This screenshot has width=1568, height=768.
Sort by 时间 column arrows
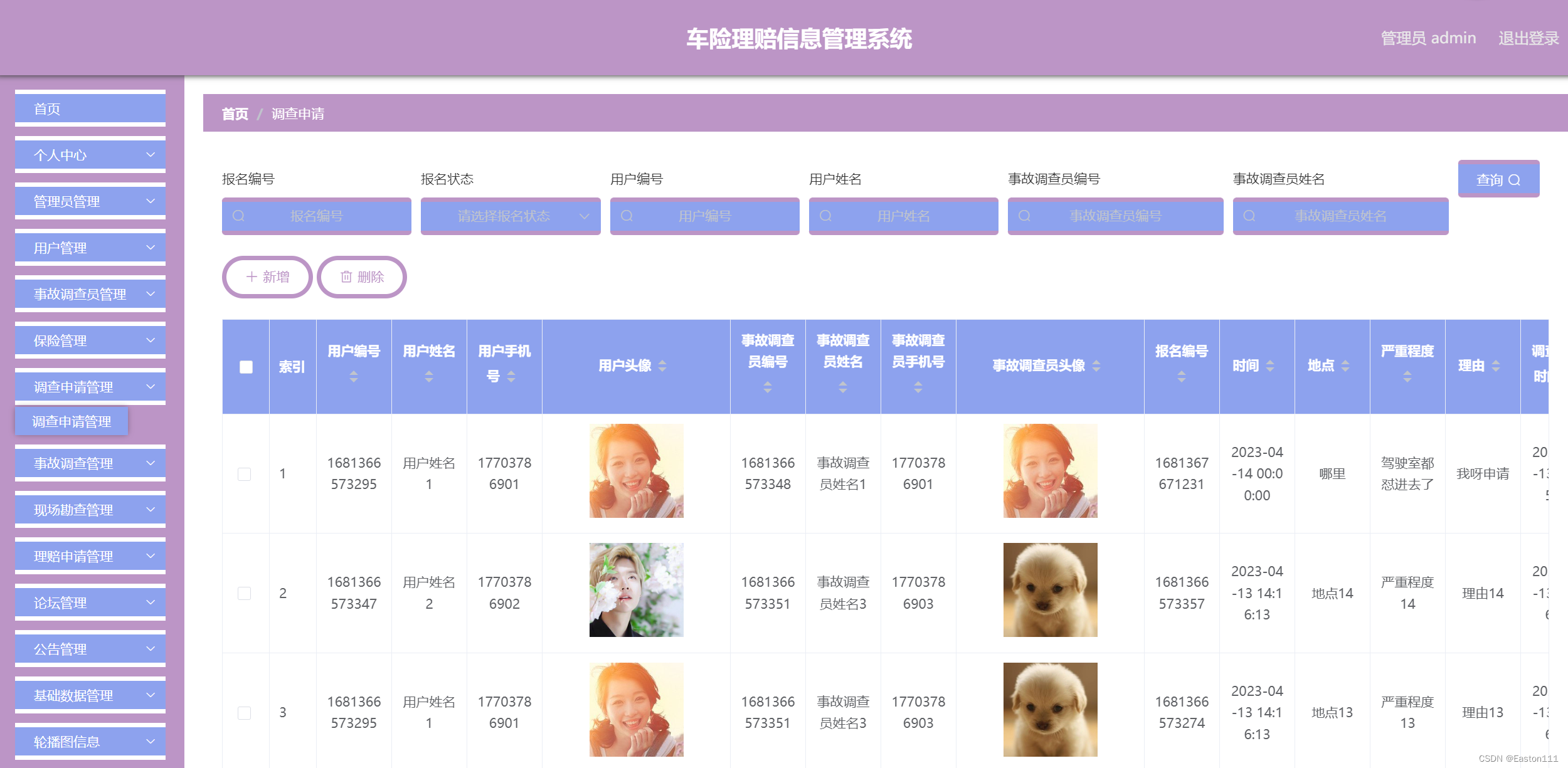1270,366
